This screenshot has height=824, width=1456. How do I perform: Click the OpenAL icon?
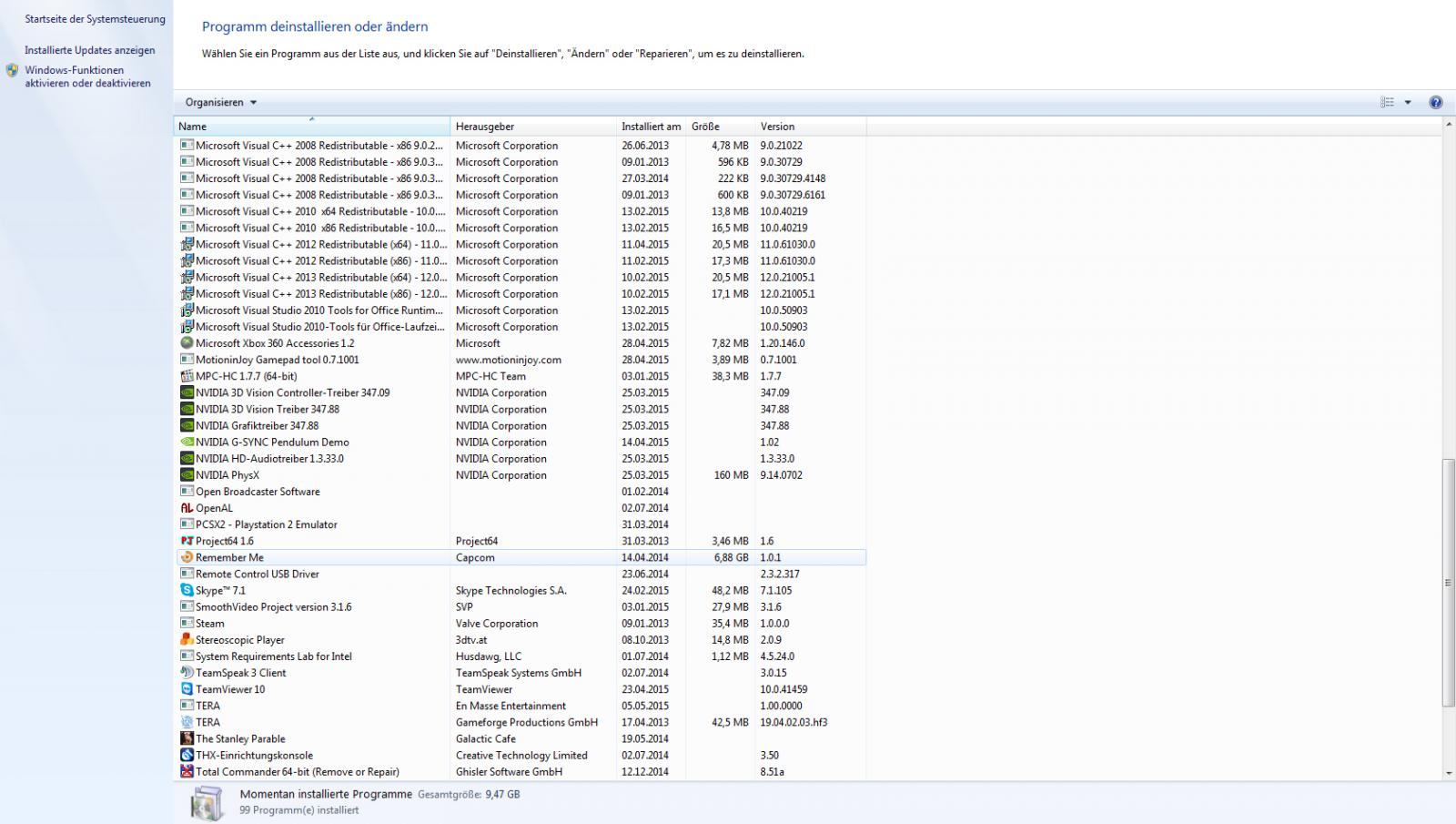(187, 508)
